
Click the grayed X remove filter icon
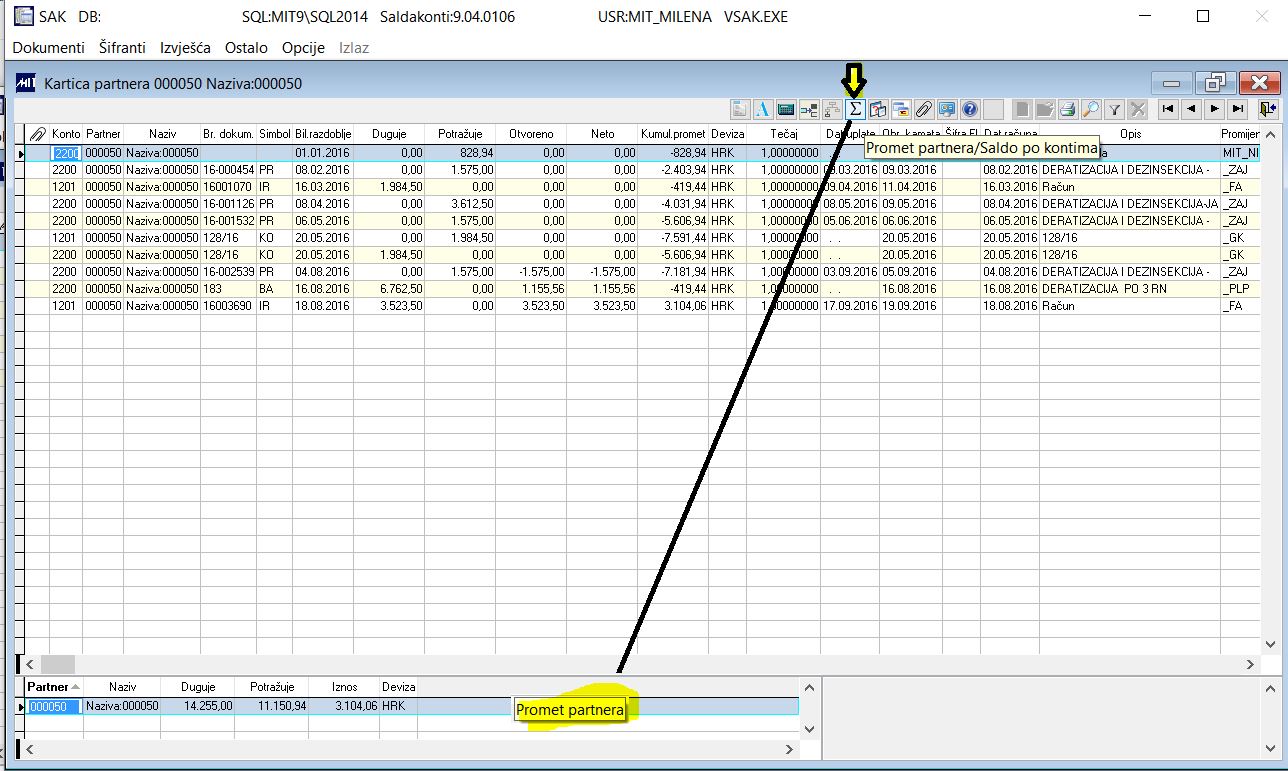(x=1137, y=109)
